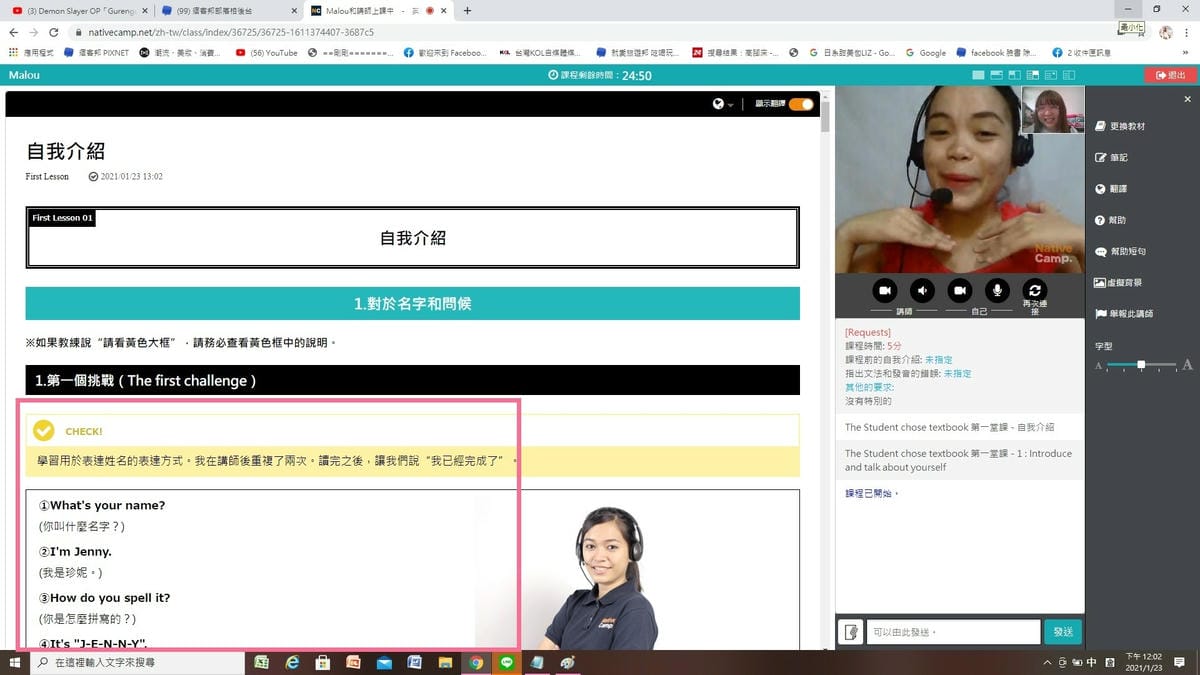Viewport: 1200px width, 675px height.
Task: Open the input method 中 selector in taskbar
Action: click(x=1093, y=662)
